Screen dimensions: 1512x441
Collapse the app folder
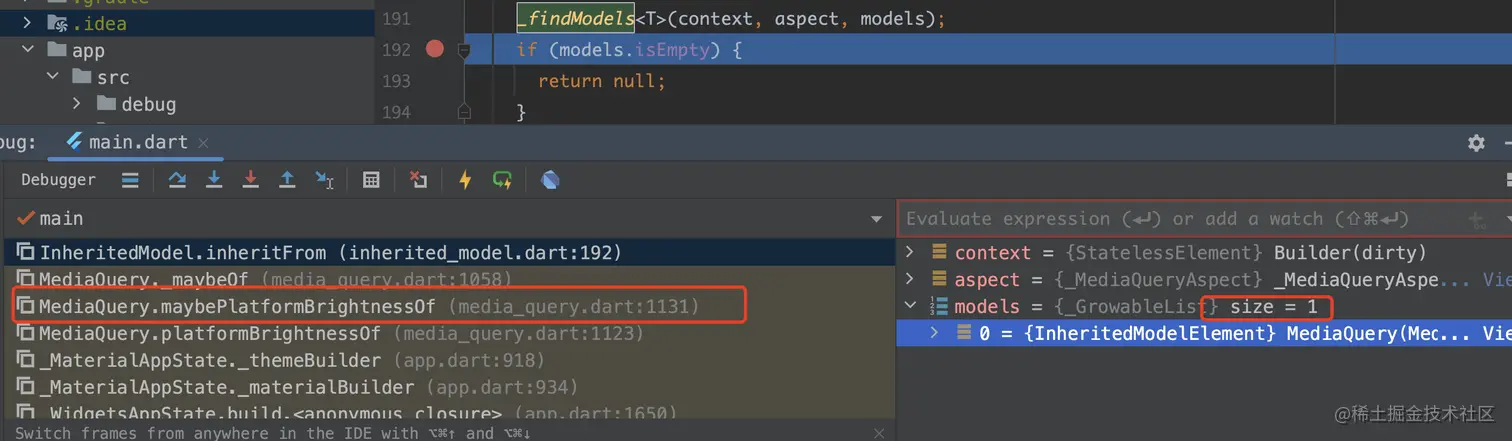coord(27,50)
